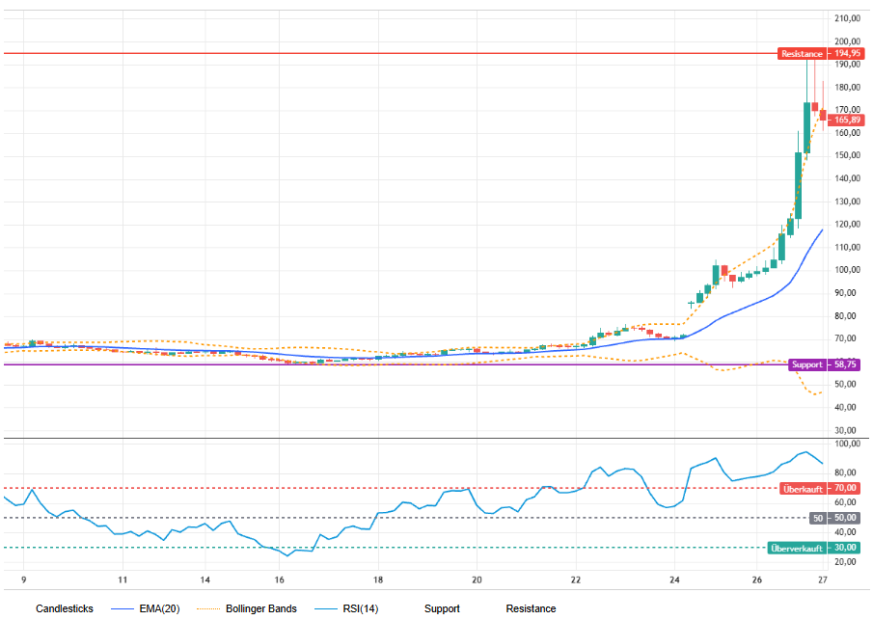Click the 150,00 price axis label

(x=847, y=155)
